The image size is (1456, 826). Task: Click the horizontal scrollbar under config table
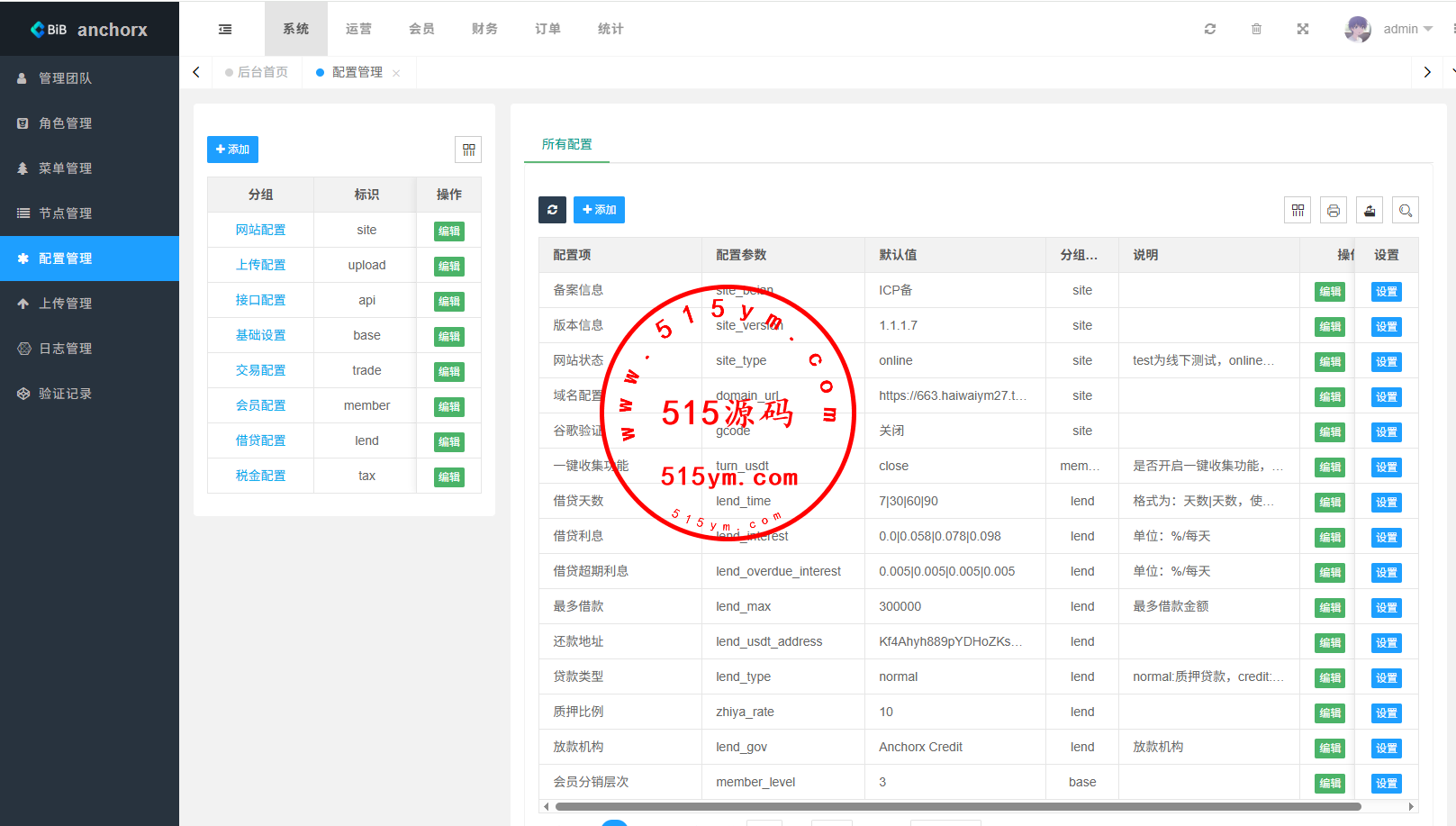pyautogui.click(x=957, y=806)
